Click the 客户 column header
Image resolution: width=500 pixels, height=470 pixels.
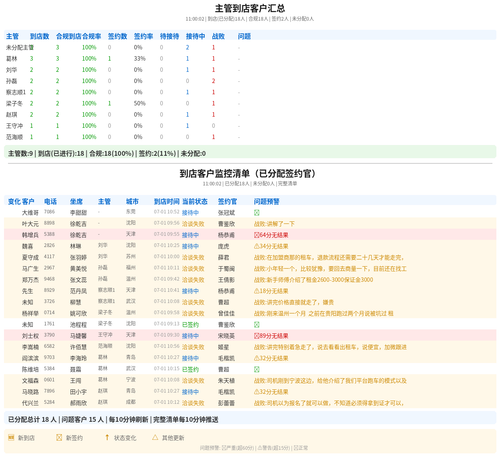28,201
